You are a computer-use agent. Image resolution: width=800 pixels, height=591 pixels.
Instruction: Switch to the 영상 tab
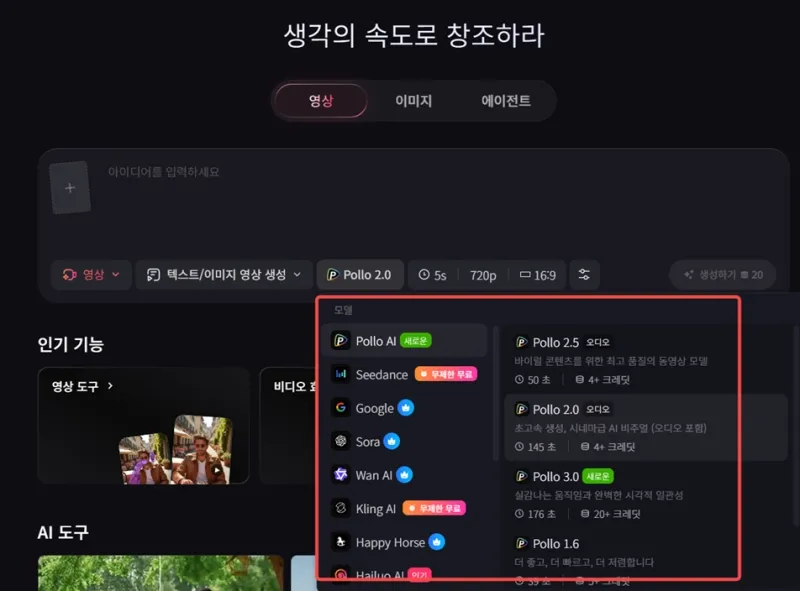(x=321, y=101)
